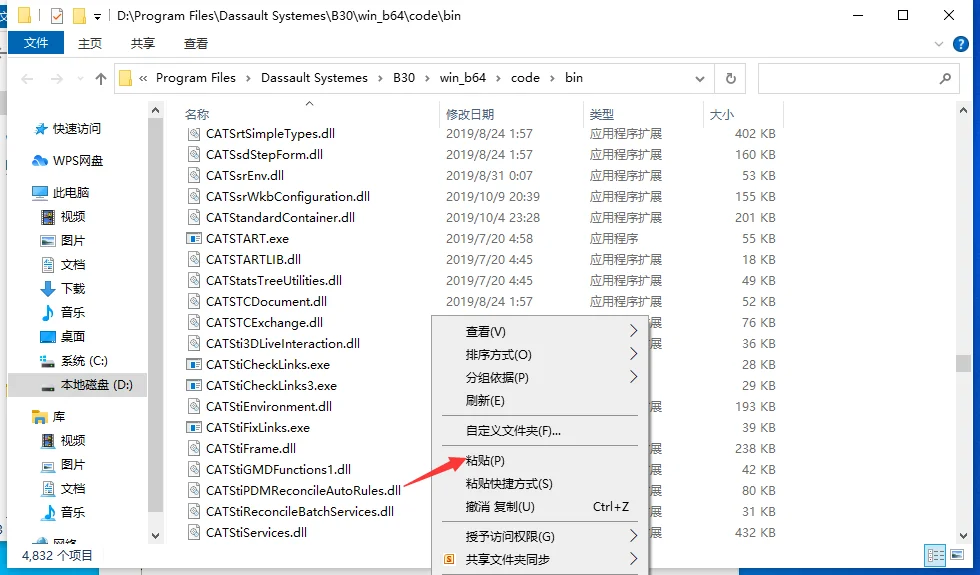Open the File tab
Image resolution: width=980 pixels, height=575 pixels.
pyautogui.click(x=36, y=43)
